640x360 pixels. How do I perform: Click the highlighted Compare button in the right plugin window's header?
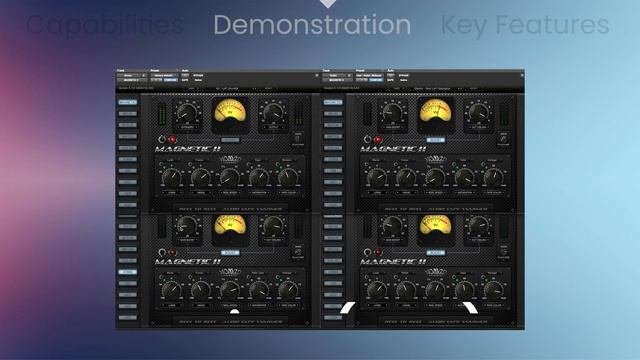[376, 80]
